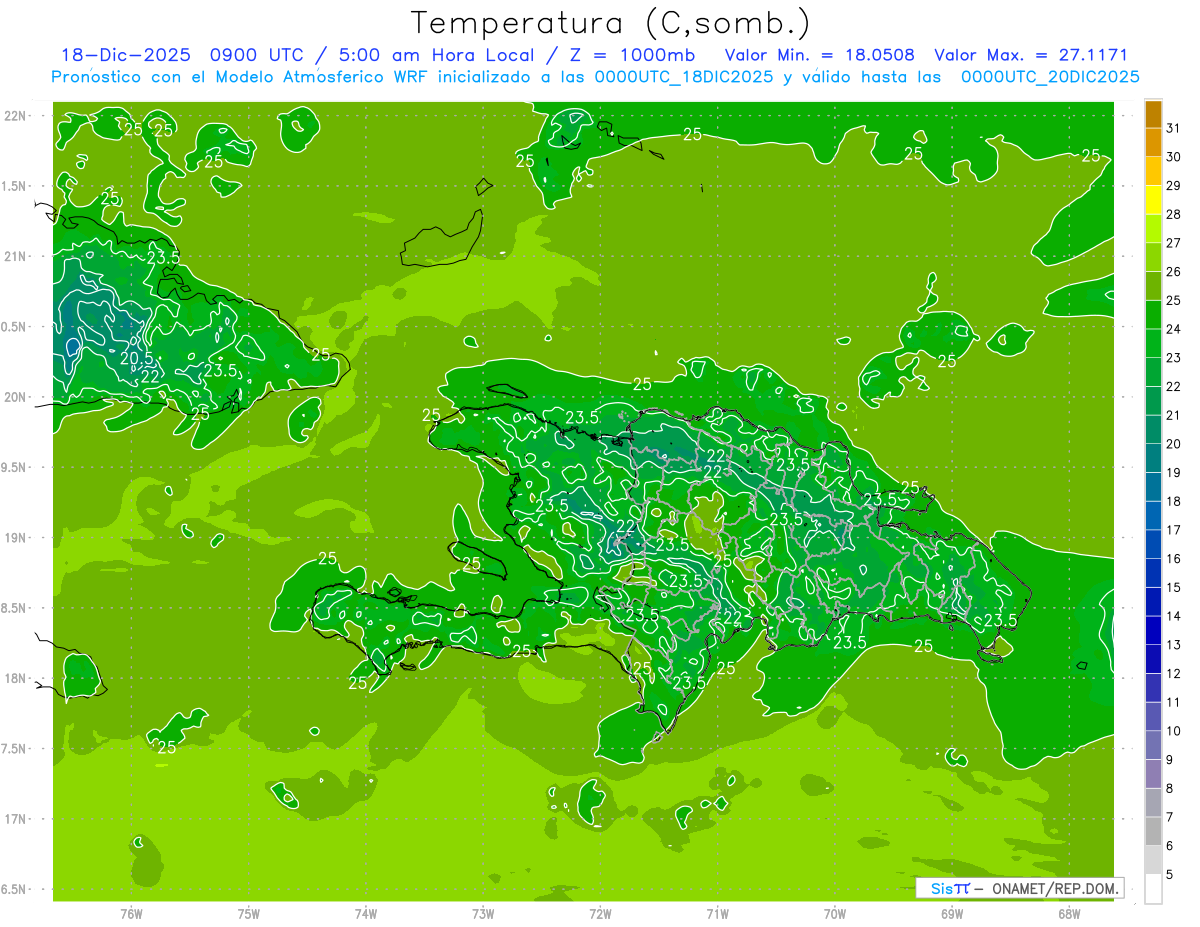Click the color scale label "5"
The width and height of the screenshot is (1200, 927).
coord(1170,875)
